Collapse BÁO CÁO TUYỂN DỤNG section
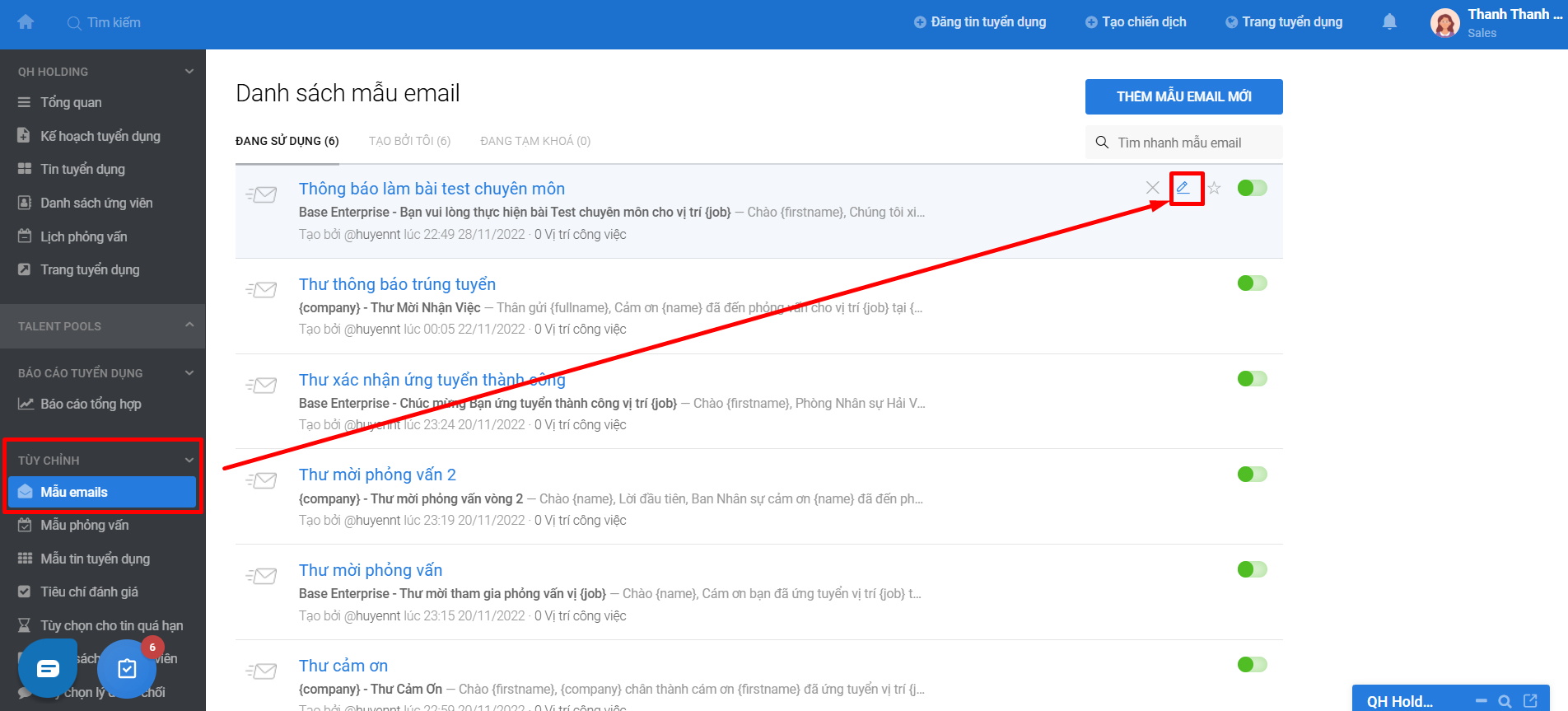This screenshot has width=1568, height=711. click(x=189, y=373)
